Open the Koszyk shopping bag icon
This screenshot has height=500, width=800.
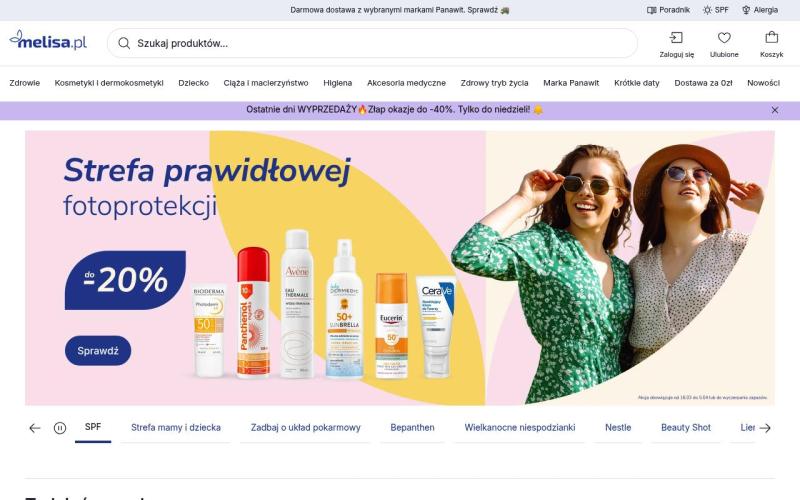(x=771, y=38)
